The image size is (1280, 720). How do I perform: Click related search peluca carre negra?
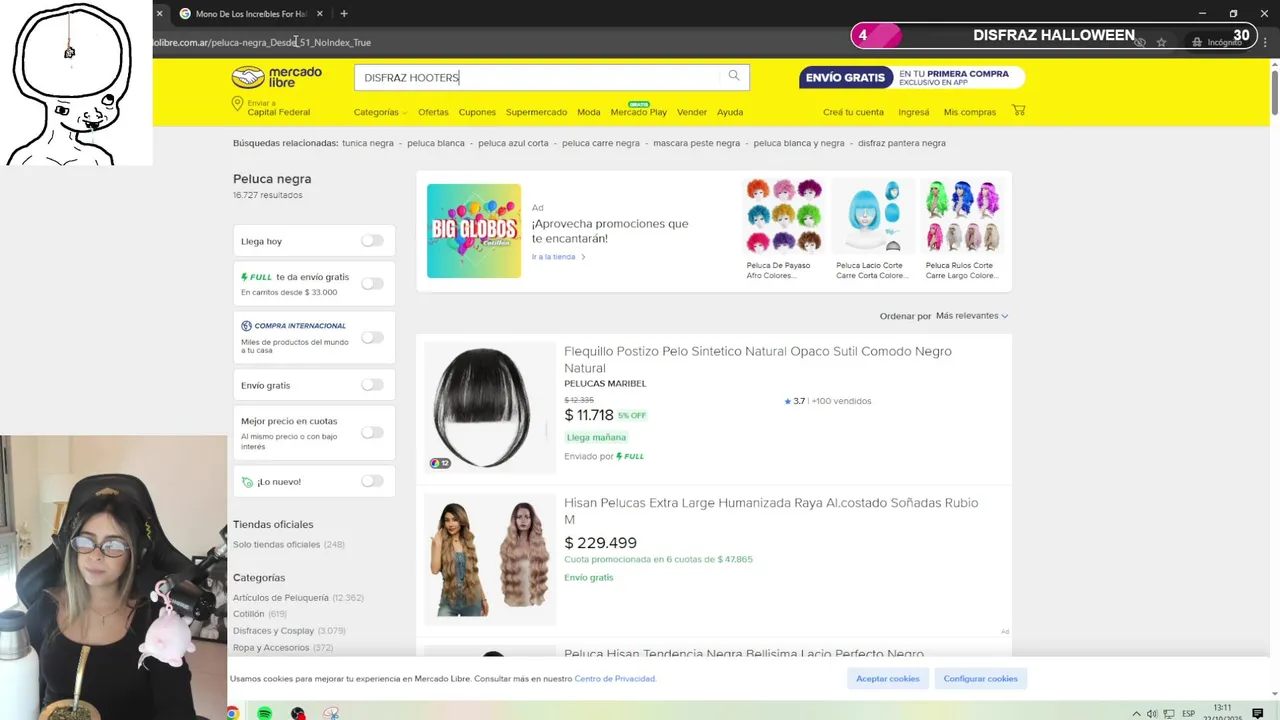coord(601,143)
